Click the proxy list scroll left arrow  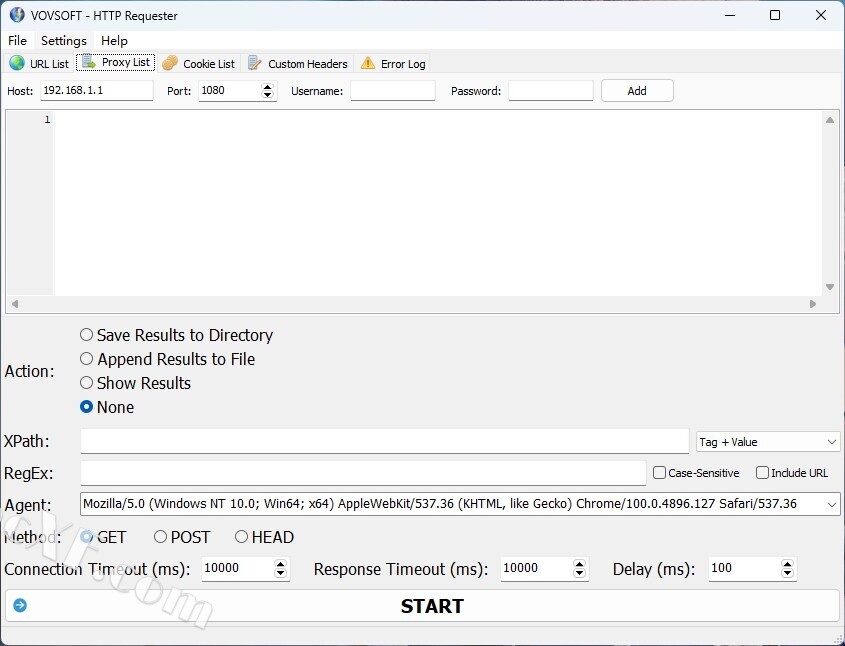point(15,304)
